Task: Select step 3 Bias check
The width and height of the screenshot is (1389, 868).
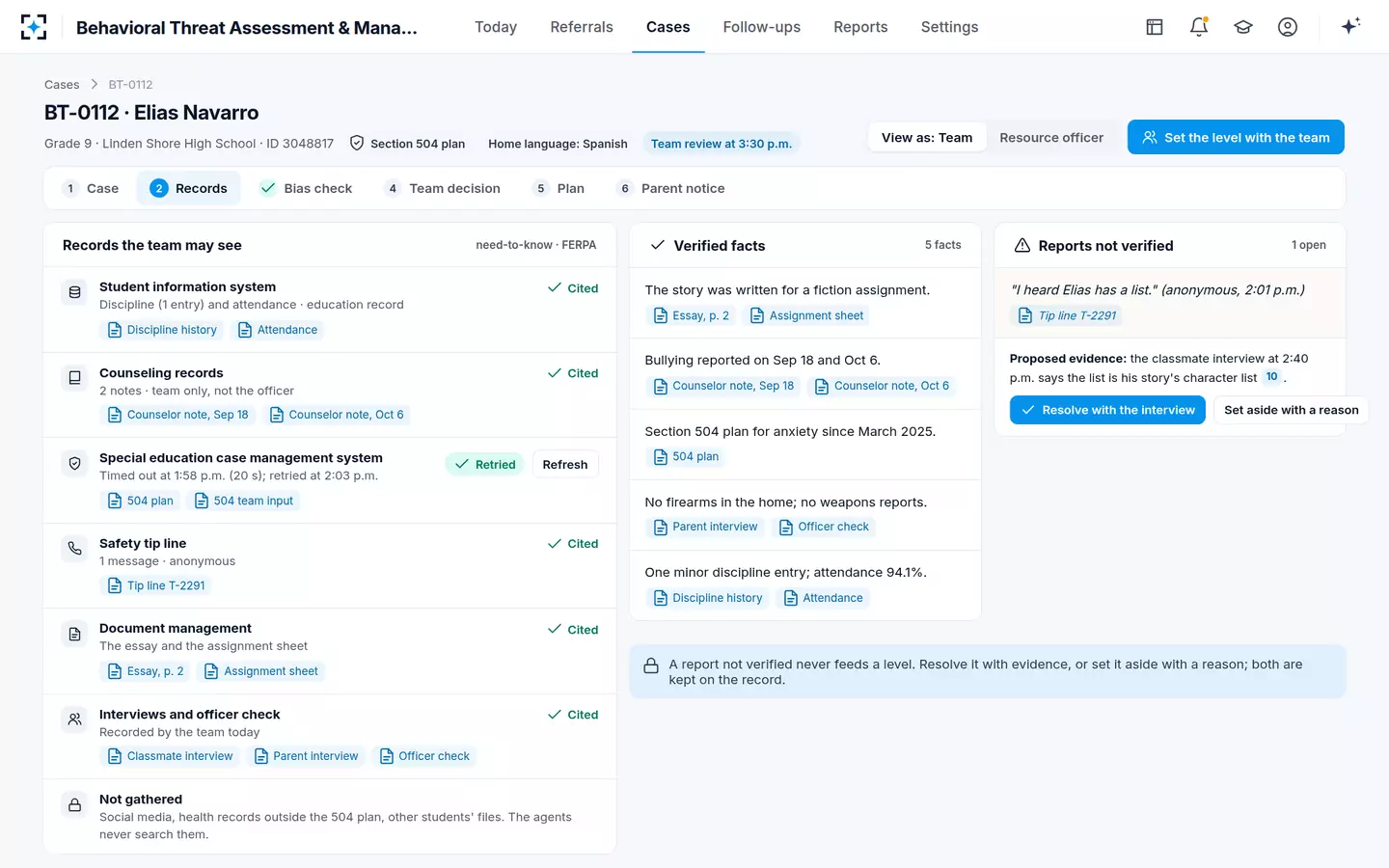Action: tap(307, 188)
